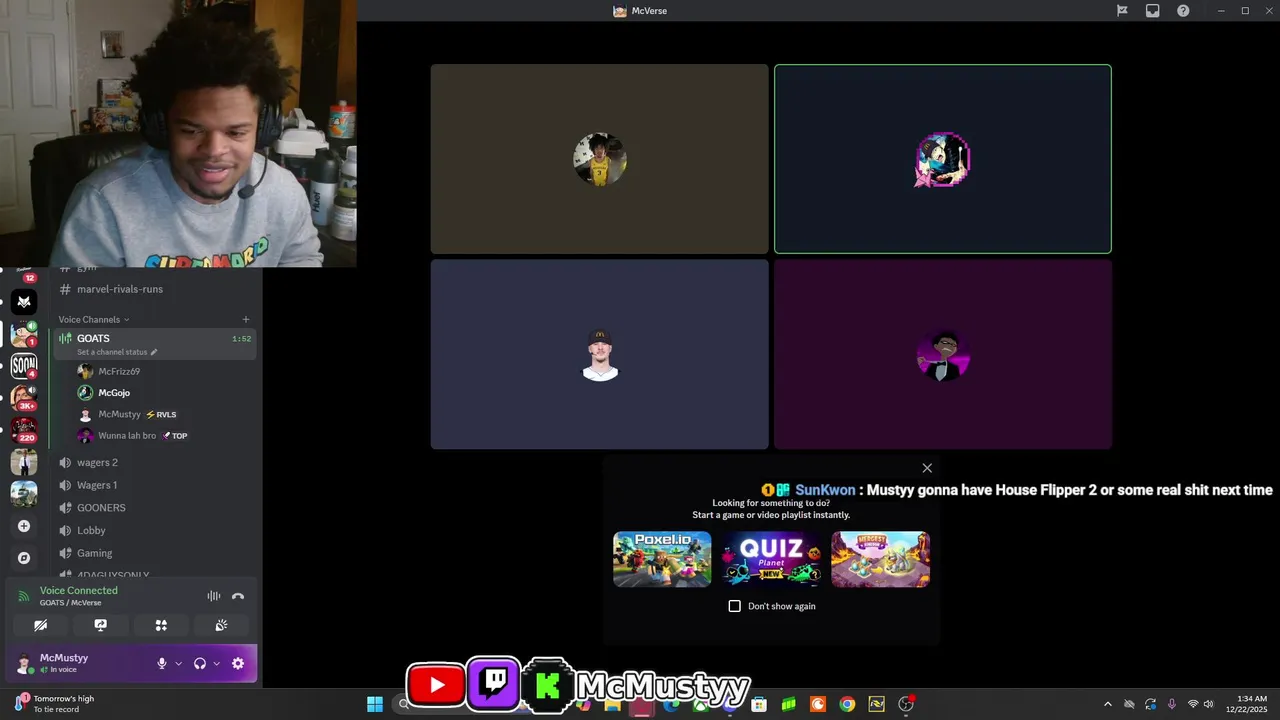Join the GOONERS voice channel
Viewport: 1280px width, 720px height.
click(x=155, y=508)
